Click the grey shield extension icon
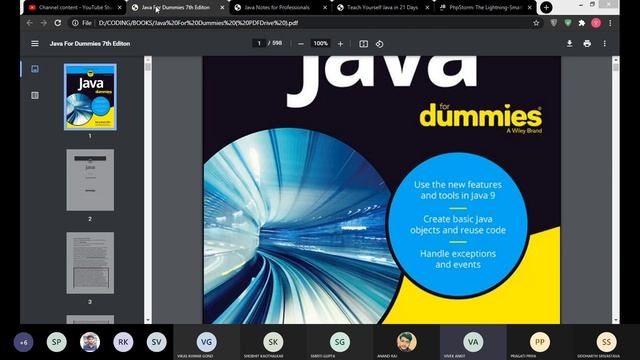 [x=554, y=23]
